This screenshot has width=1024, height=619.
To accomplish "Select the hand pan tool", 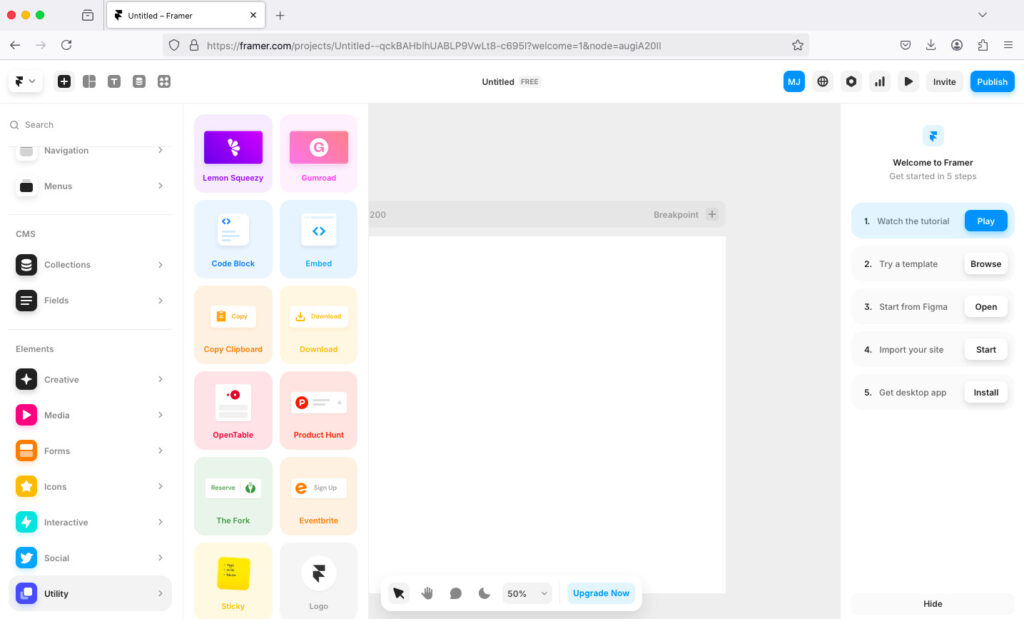I will 427,593.
